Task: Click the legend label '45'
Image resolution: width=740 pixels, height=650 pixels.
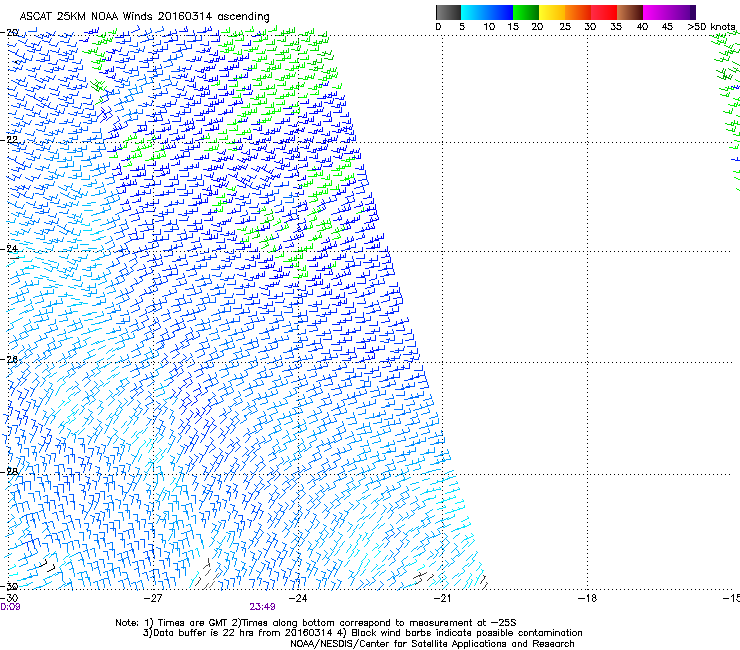Action: coord(667,27)
